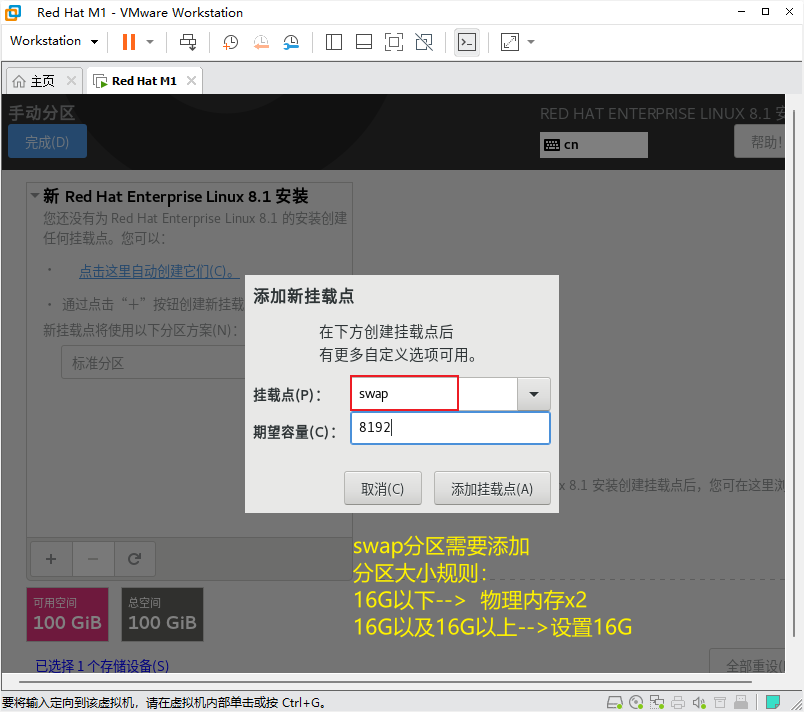Open the mount point dropdown arrow
This screenshot has width=804, height=712.
coord(534,394)
